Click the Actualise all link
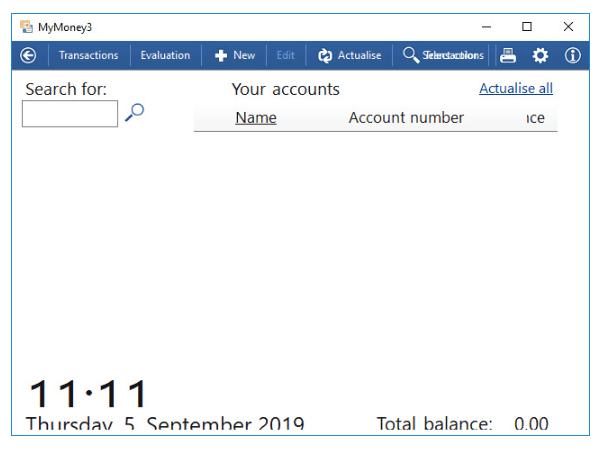This screenshot has width=606, height=454. click(x=516, y=88)
